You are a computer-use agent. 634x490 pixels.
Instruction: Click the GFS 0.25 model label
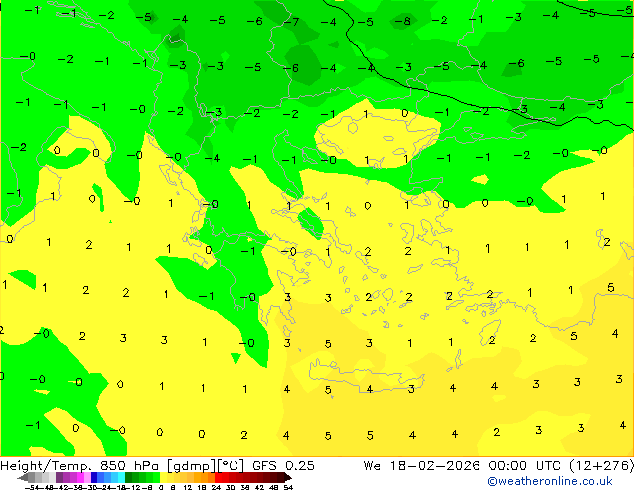click(x=283, y=466)
